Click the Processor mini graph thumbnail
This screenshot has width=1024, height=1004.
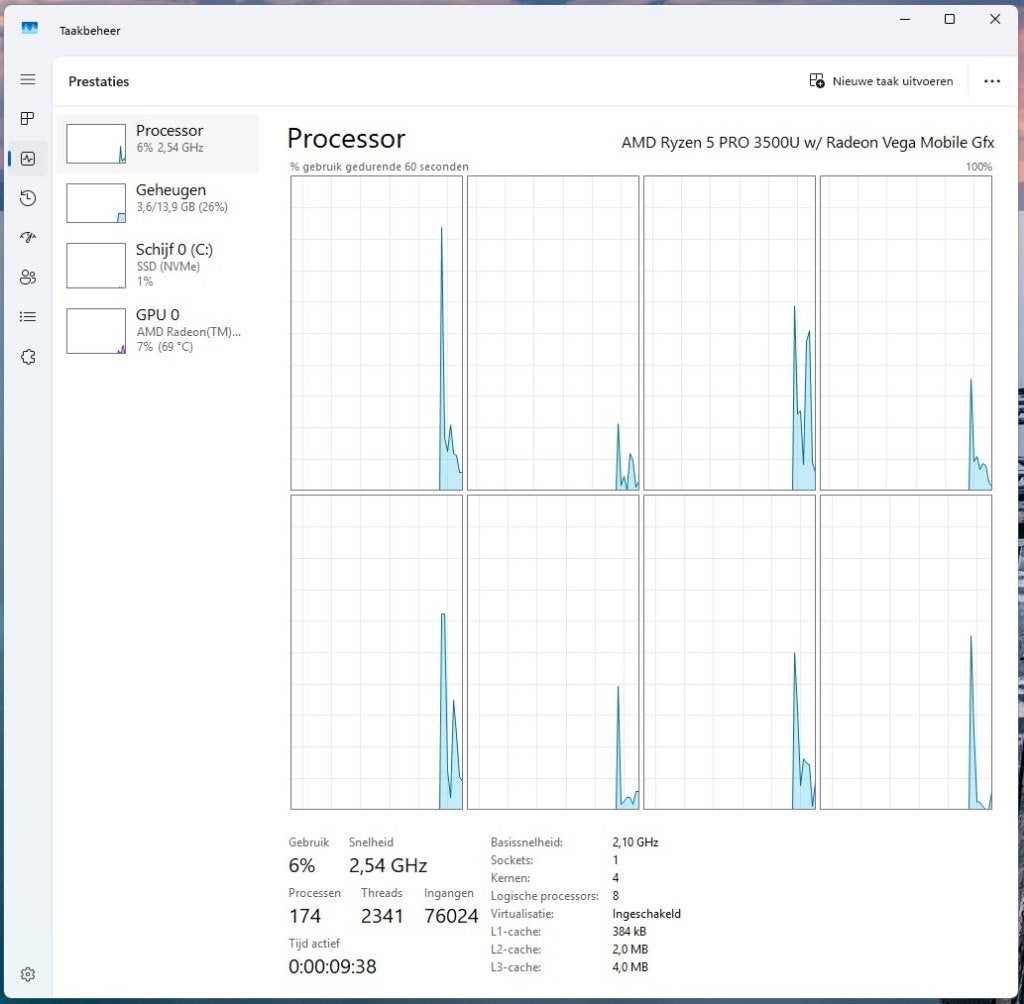pos(96,144)
